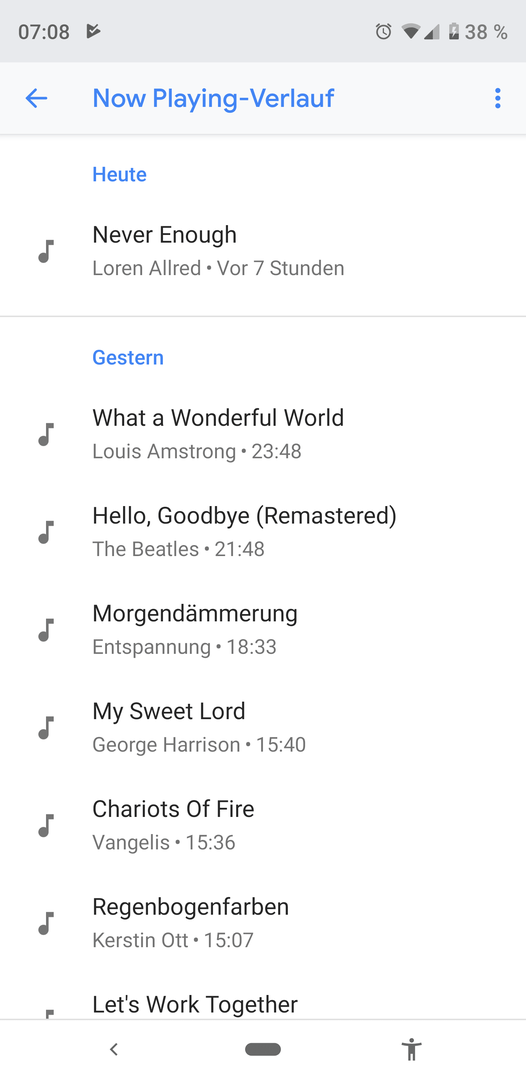The image size is (526, 1080).
Task: Open Hello, Goodbye (Remastered) entry
Action: [263, 532]
